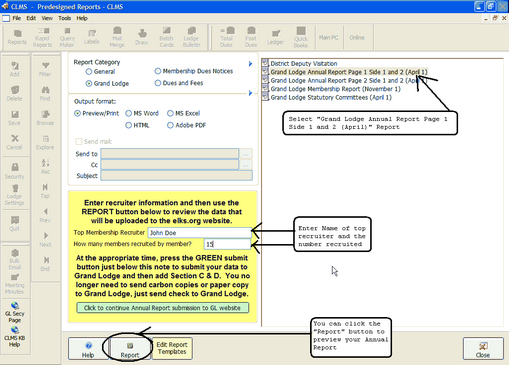Choose Adobe PDF output format
Screen dimensions: 509x365
coord(186,125)
